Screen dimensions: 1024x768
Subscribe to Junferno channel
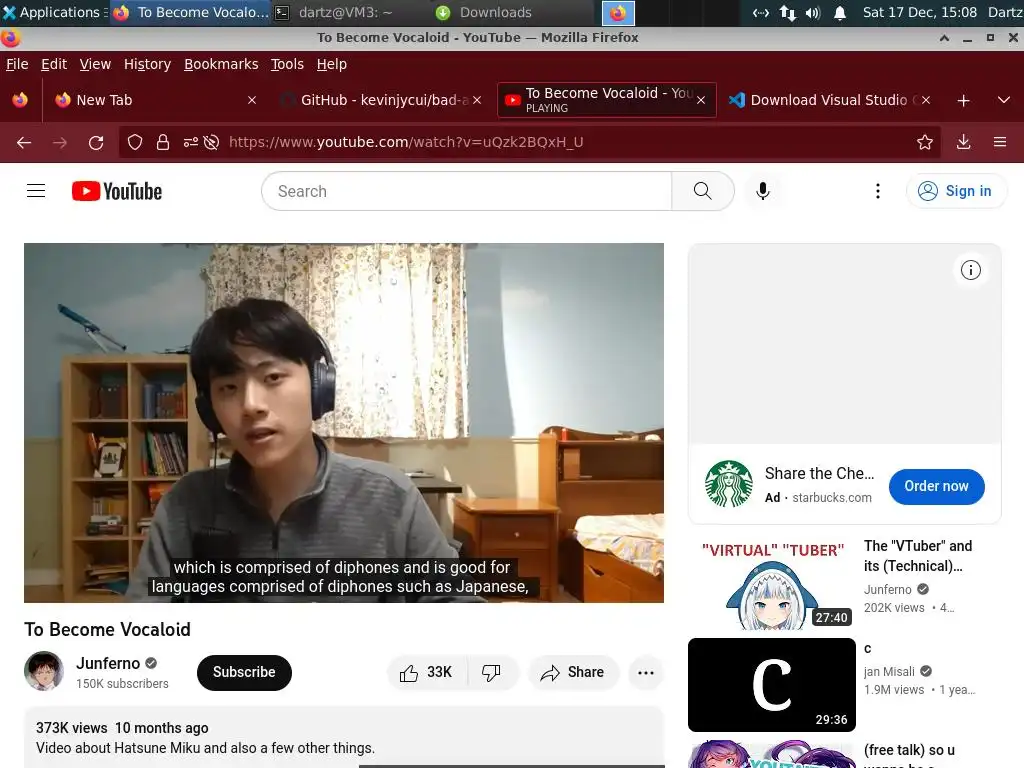click(244, 672)
